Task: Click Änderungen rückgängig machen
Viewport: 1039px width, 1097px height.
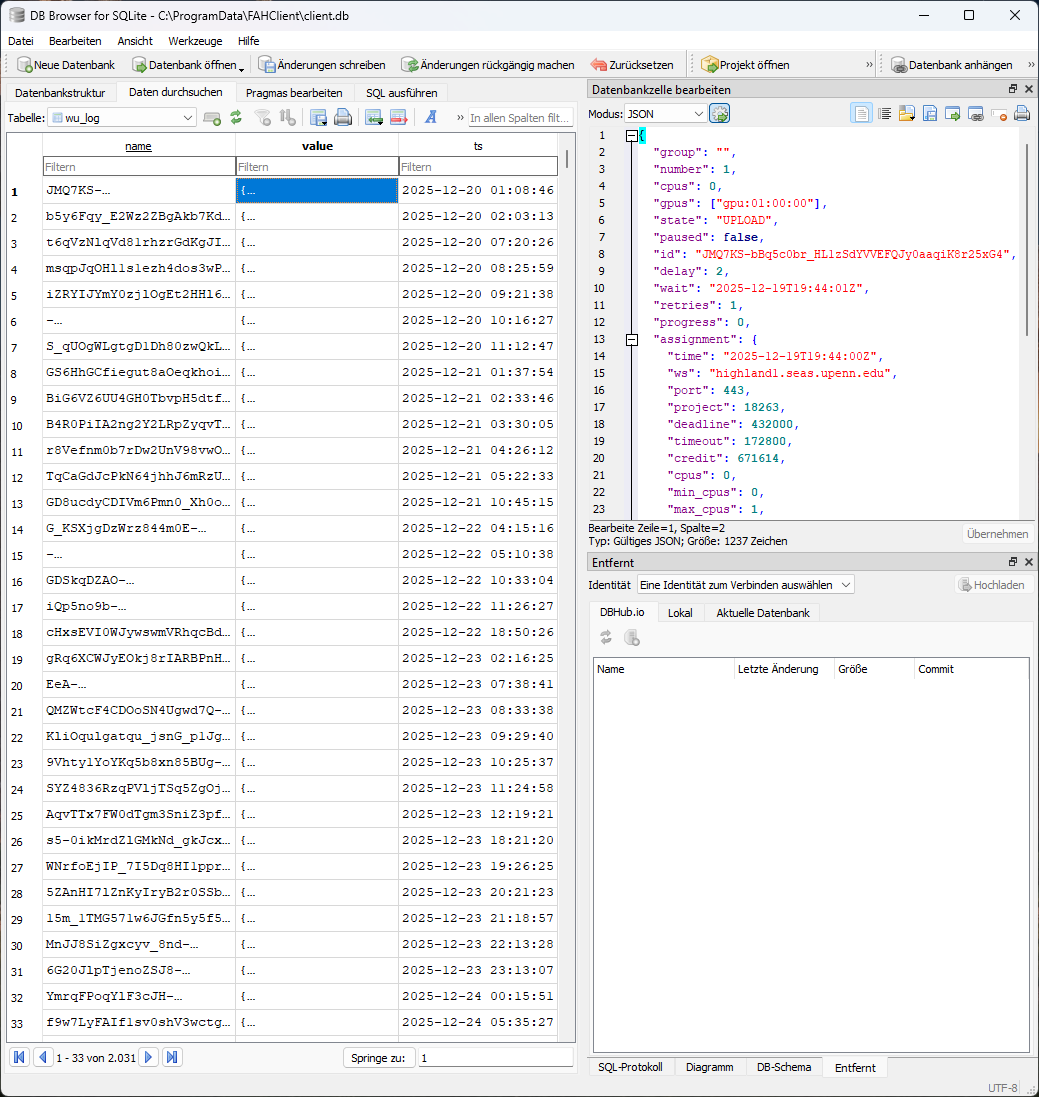Action: pos(488,65)
